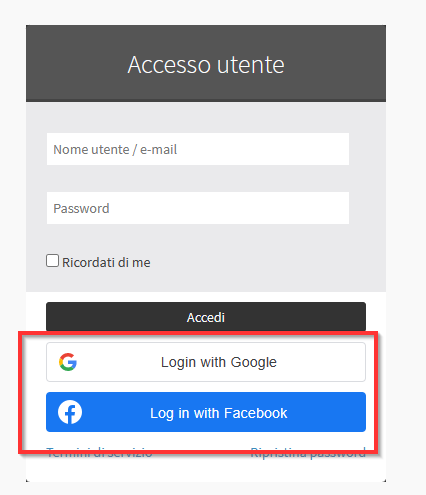Submit the form with Accedi button
The image size is (426, 495).
coord(206,317)
